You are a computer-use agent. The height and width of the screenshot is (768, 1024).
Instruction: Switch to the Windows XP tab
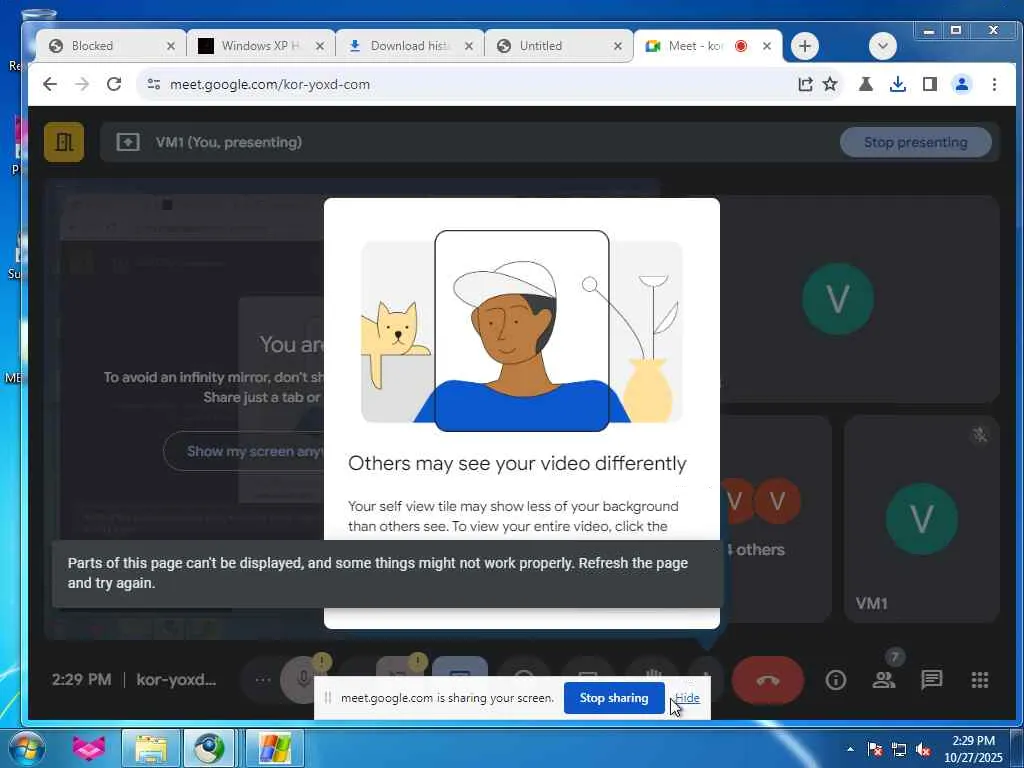[x=261, y=46]
